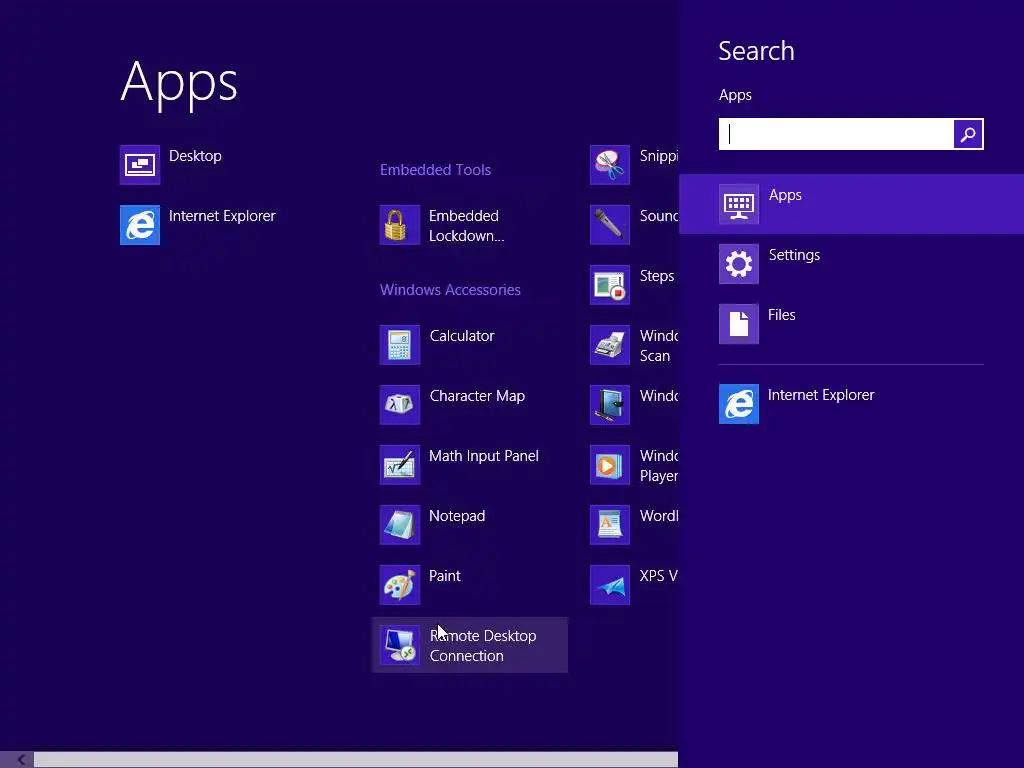The image size is (1024, 768).
Task: Open the Snipping Tool scissors icon
Action: coord(610,165)
